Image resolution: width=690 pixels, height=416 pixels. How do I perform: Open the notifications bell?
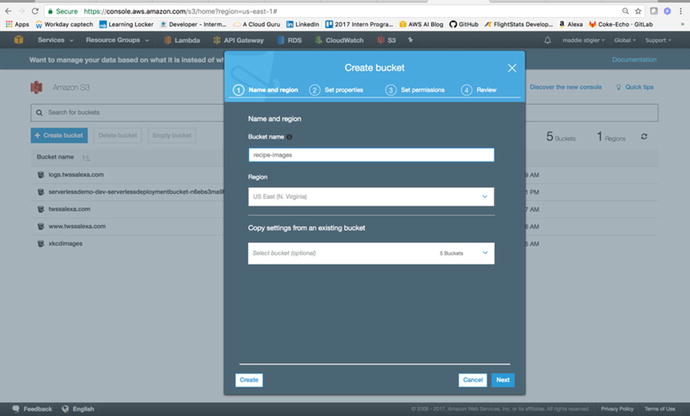547,40
